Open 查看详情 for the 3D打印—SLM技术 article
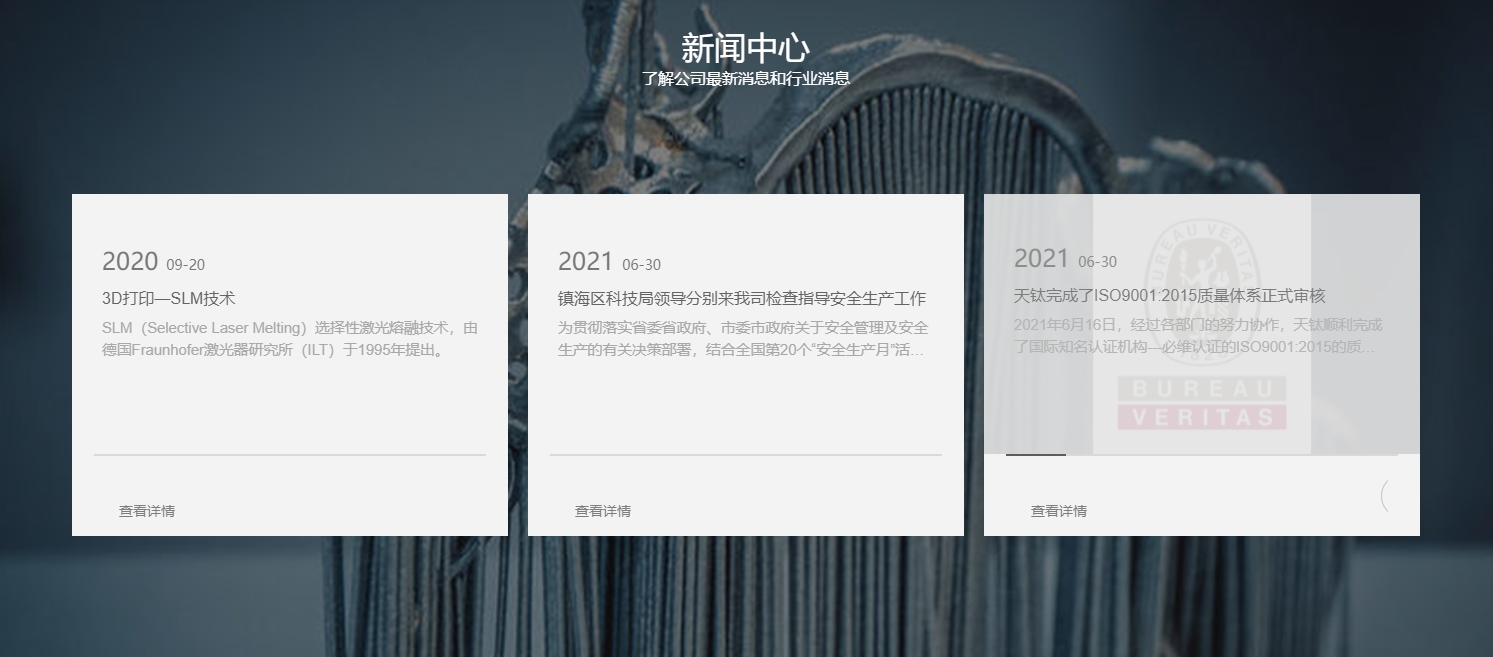This screenshot has width=1493, height=657. coord(147,511)
